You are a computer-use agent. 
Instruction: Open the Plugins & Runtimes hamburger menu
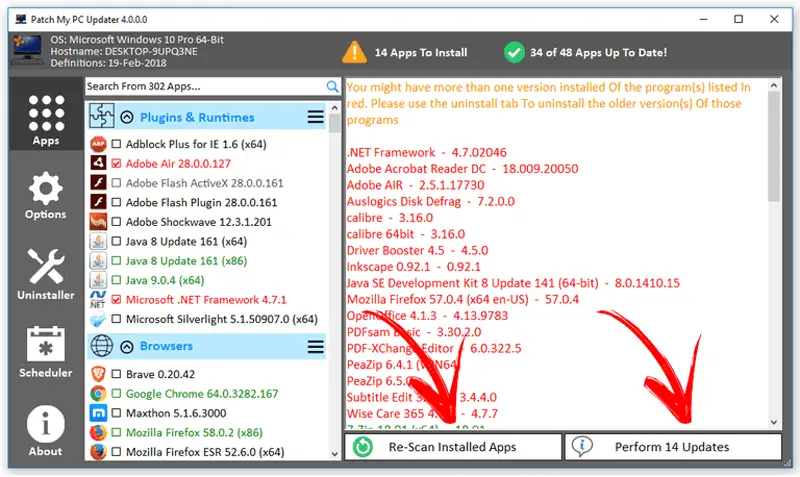coord(315,117)
